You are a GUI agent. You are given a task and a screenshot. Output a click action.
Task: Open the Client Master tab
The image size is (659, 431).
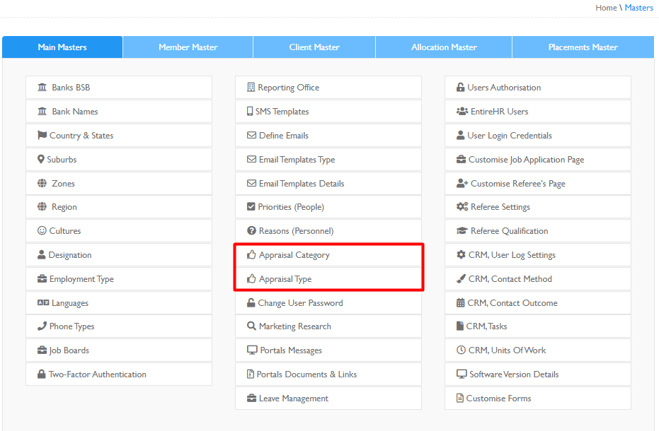coord(314,47)
